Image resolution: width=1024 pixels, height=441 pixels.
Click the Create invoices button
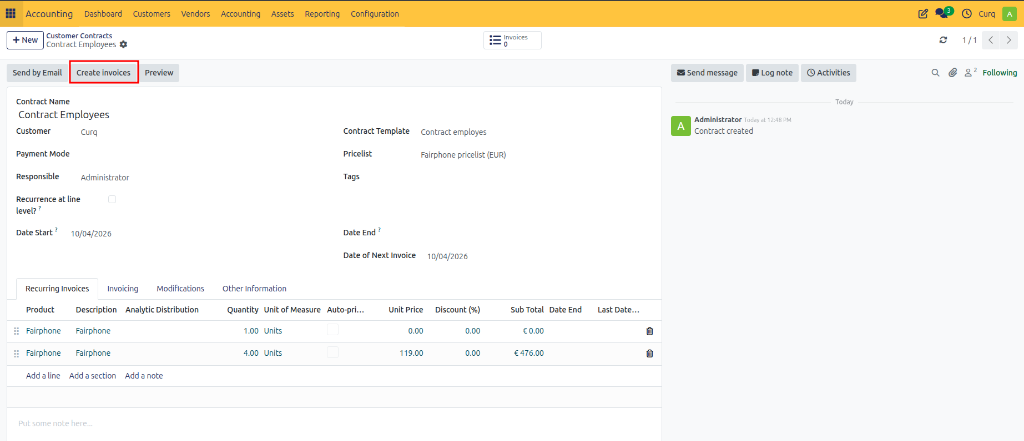click(103, 73)
